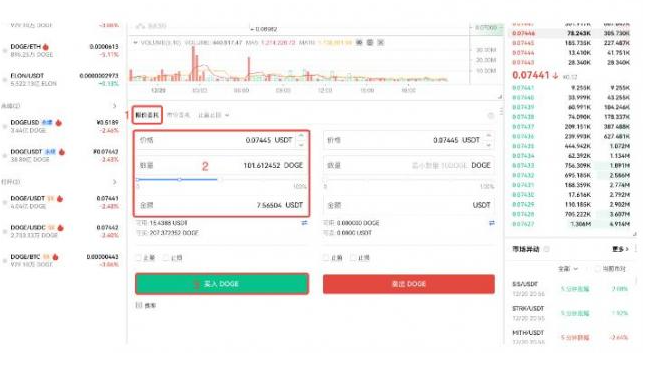
Task: Open the 止盈止损 order type dropdown
Action: [x=213, y=115]
